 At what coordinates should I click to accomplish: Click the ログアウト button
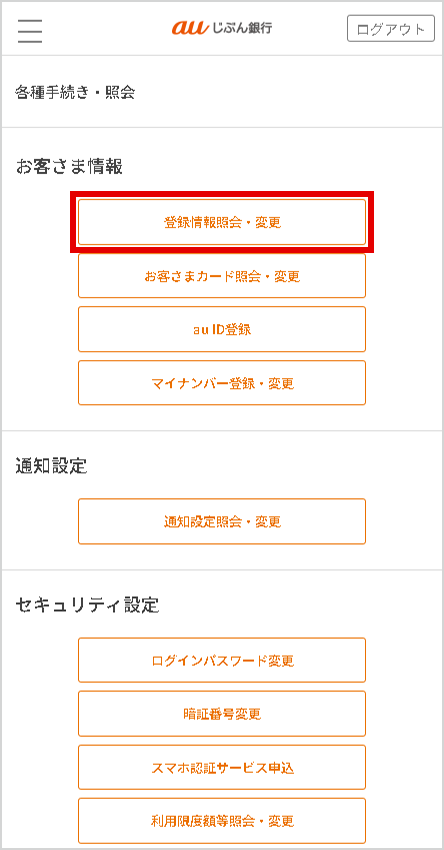391,29
